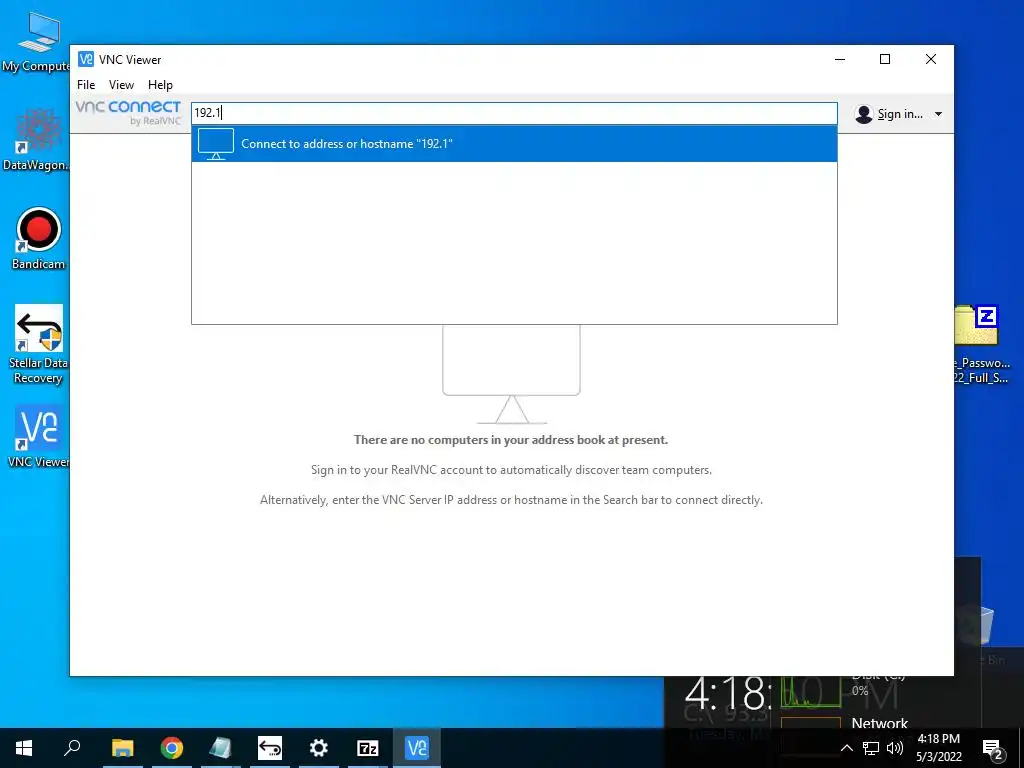Close the VNC Viewer window

click(x=931, y=59)
